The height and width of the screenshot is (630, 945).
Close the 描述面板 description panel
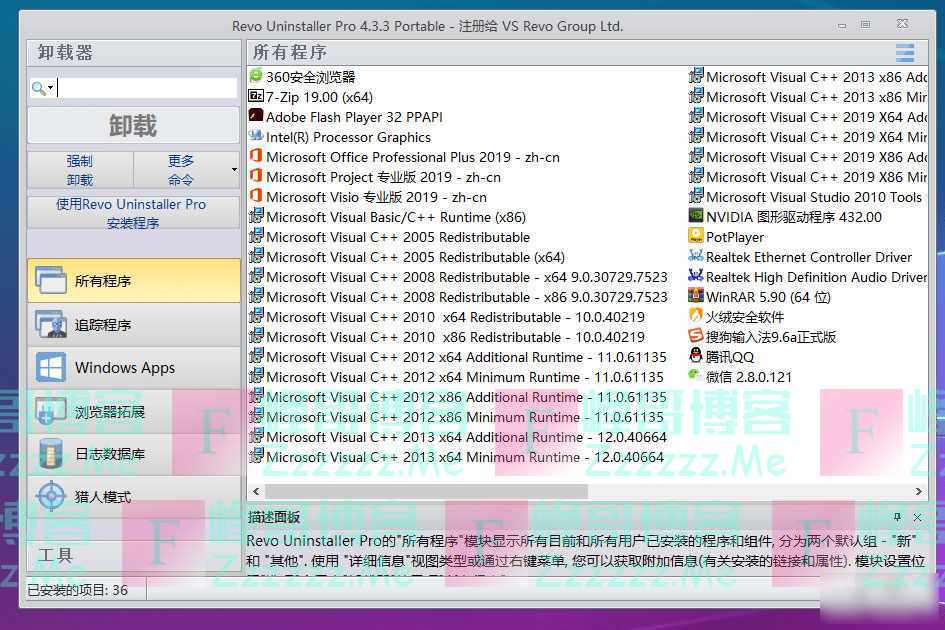click(x=917, y=517)
